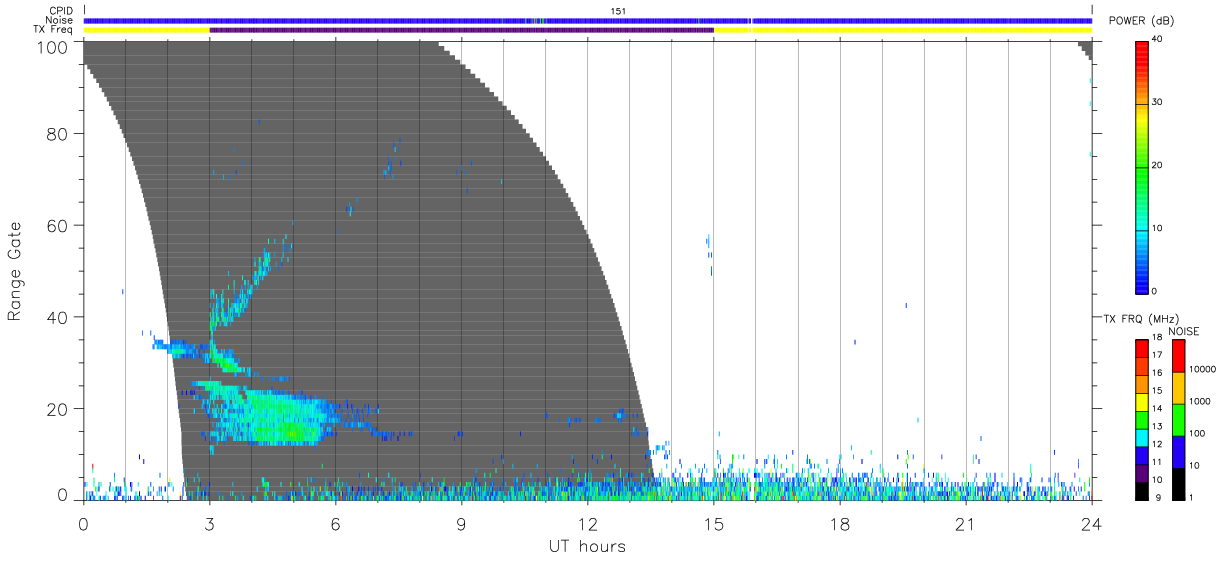Click the "NOISE" legend title
Image resolution: width=1228 pixels, height=567 pixels.
point(1184,331)
